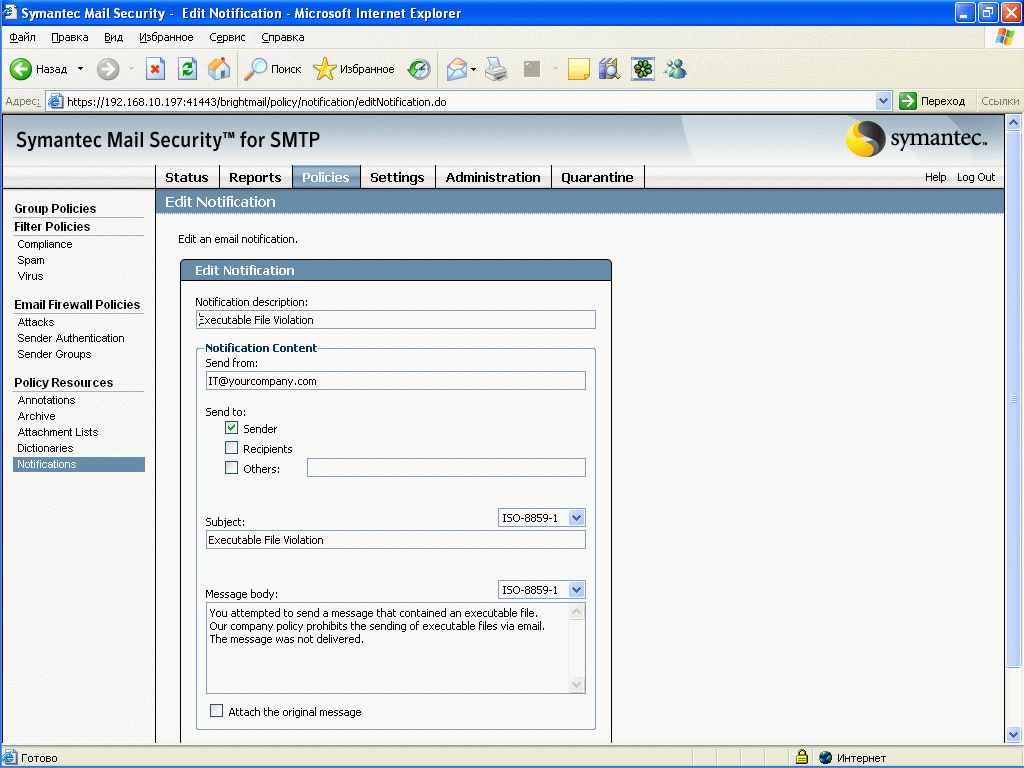Open Archive policy resource
This screenshot has height=768, width=1024.
click(37, 416)
